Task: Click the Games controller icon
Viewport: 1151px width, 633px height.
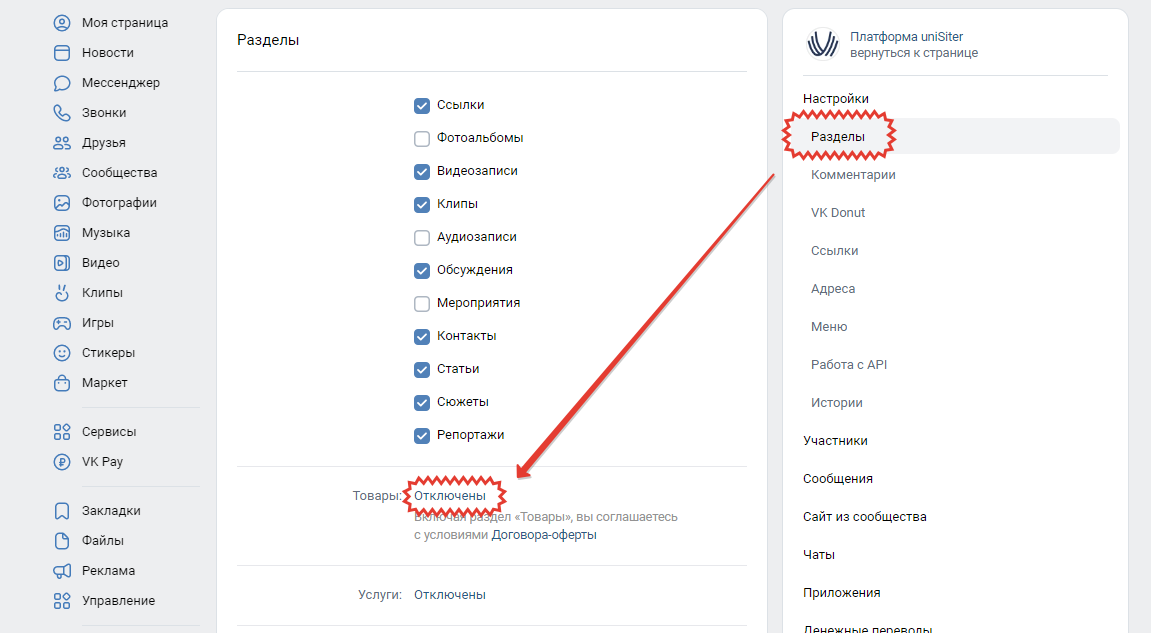Action: [x=62, y=323]
